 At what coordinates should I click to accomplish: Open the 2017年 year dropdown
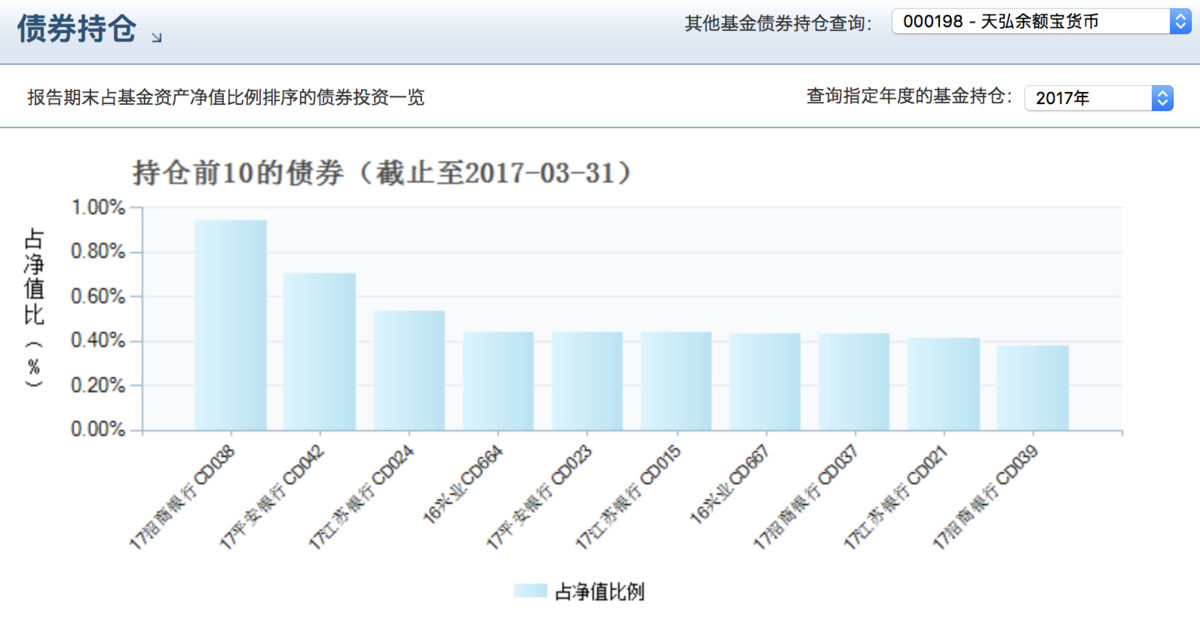coord(1098,98)
